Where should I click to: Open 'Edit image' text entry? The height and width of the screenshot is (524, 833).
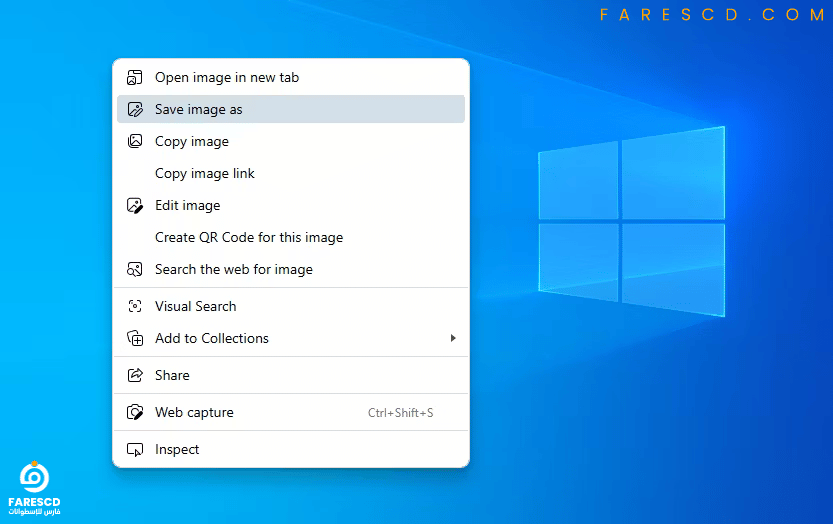pyautogui.click(x=188, y=205)
